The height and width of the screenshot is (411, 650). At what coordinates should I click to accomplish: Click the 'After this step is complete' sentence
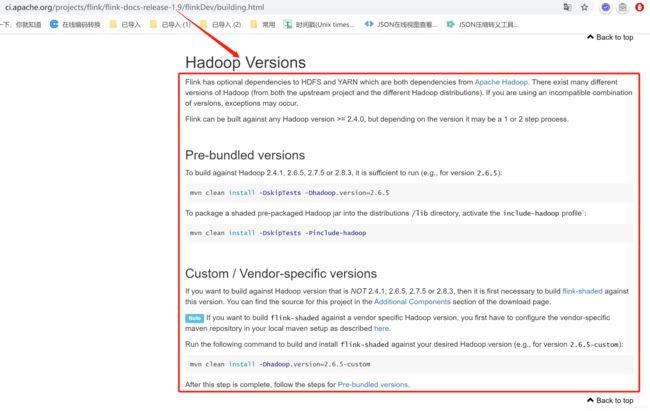coord(297,384)
